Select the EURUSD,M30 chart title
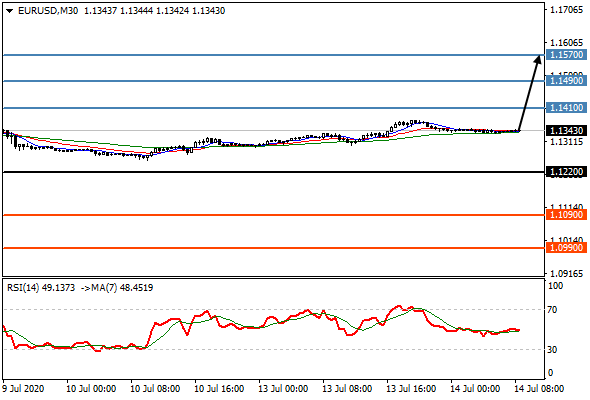 coord(48,11)
